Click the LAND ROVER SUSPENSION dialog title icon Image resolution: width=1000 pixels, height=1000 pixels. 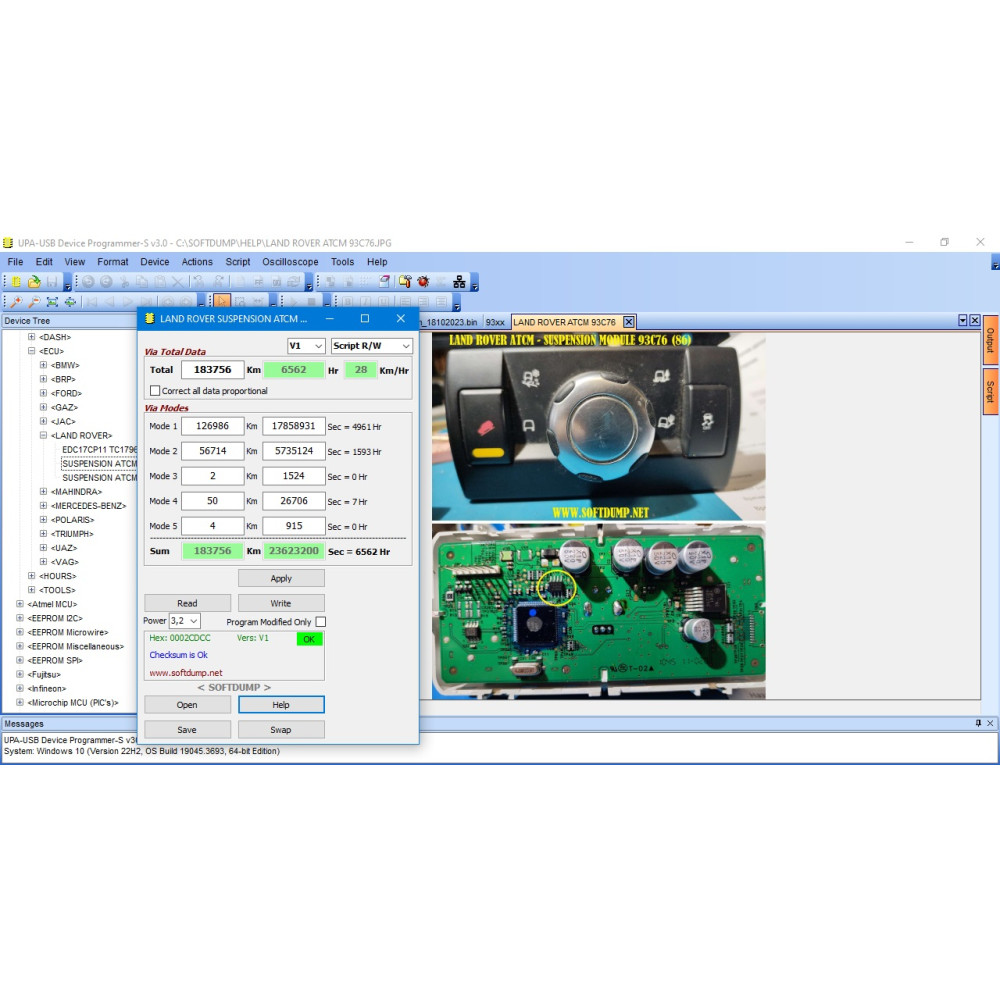point(149,318)
